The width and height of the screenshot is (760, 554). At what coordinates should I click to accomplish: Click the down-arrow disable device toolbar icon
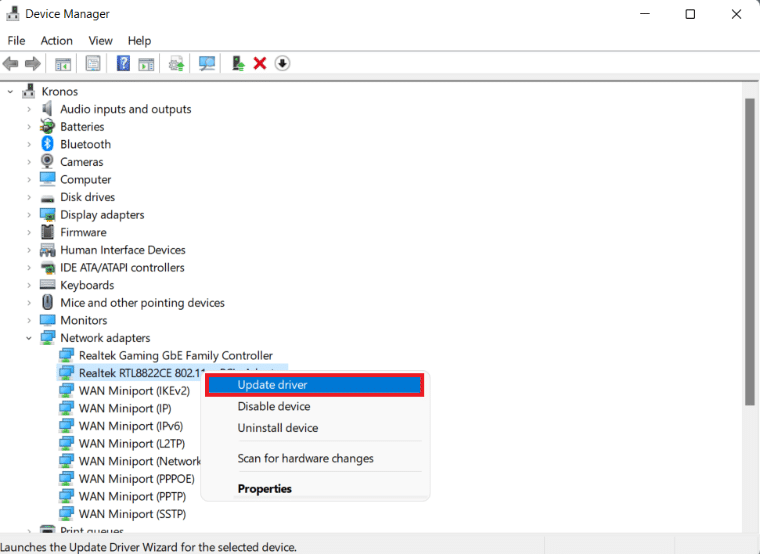tap(282, 64)
